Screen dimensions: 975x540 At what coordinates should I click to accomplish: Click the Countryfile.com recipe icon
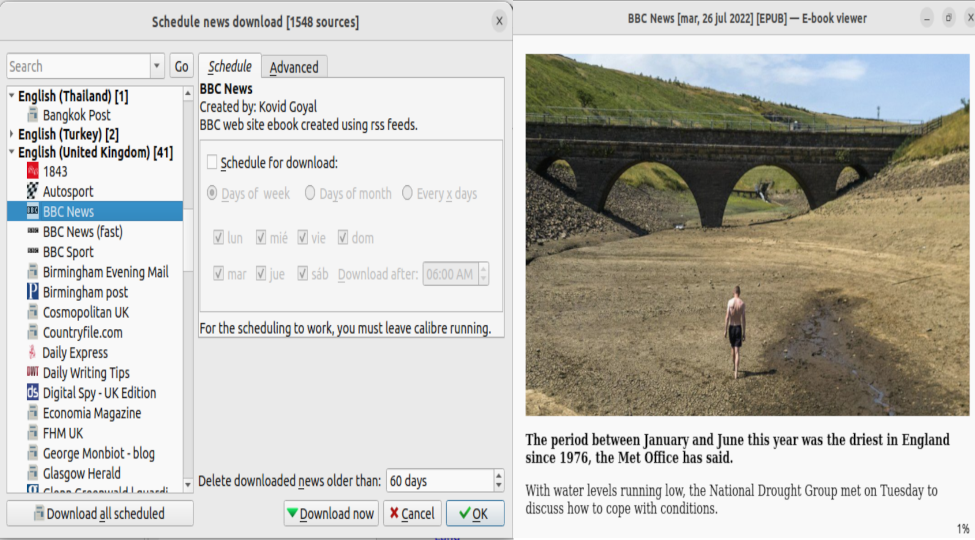pos(32,332)
